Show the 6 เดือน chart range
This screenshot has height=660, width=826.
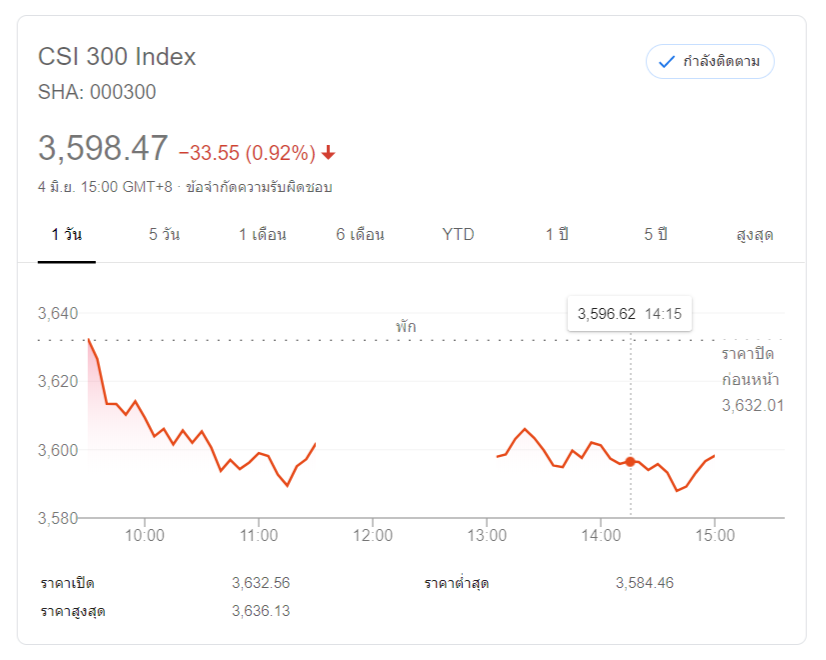click(360, 235)
